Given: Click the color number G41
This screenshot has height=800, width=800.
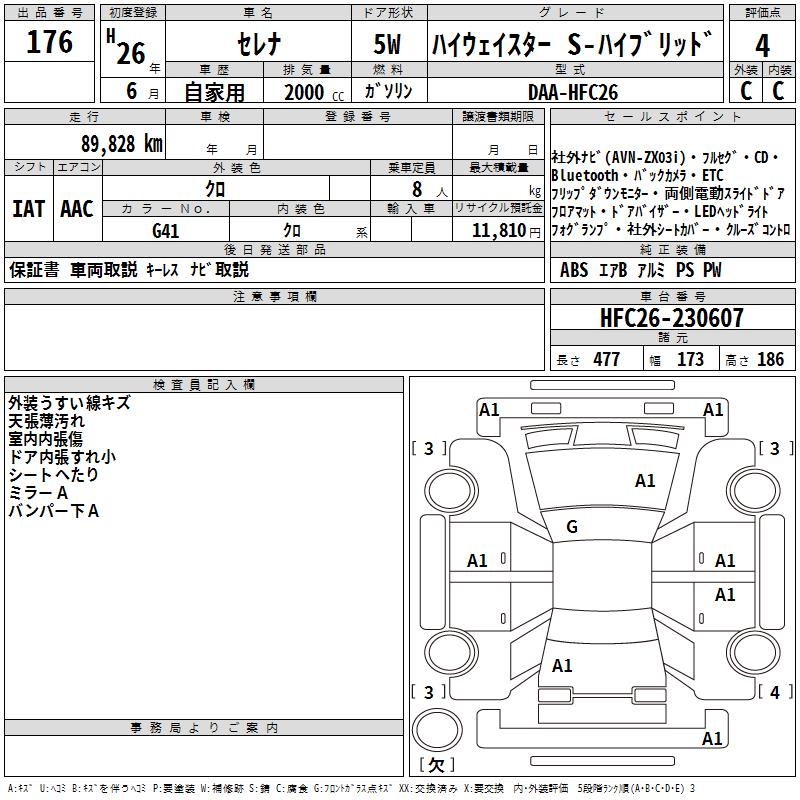Looking at the screenshot, I should point(165,231).
